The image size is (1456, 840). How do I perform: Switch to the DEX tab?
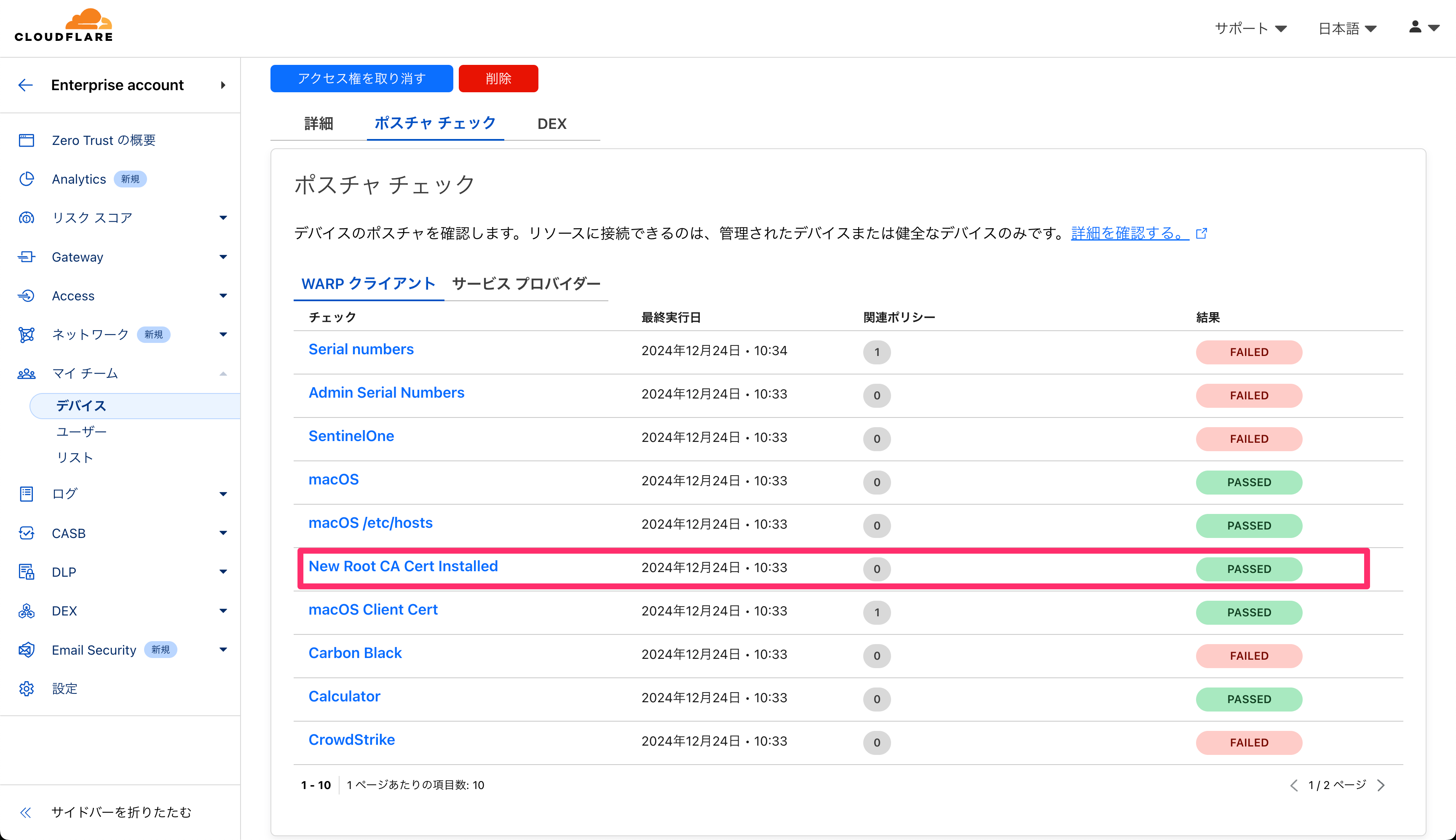coord(551,123)
